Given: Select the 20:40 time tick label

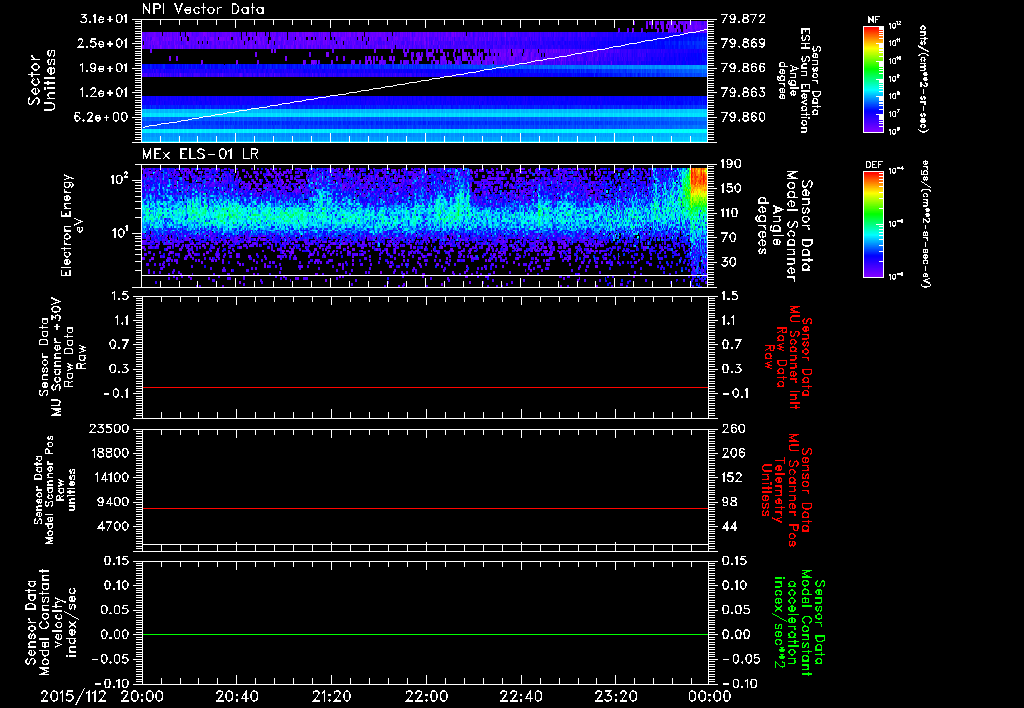Looking at the screenshot, I should 236,696.
